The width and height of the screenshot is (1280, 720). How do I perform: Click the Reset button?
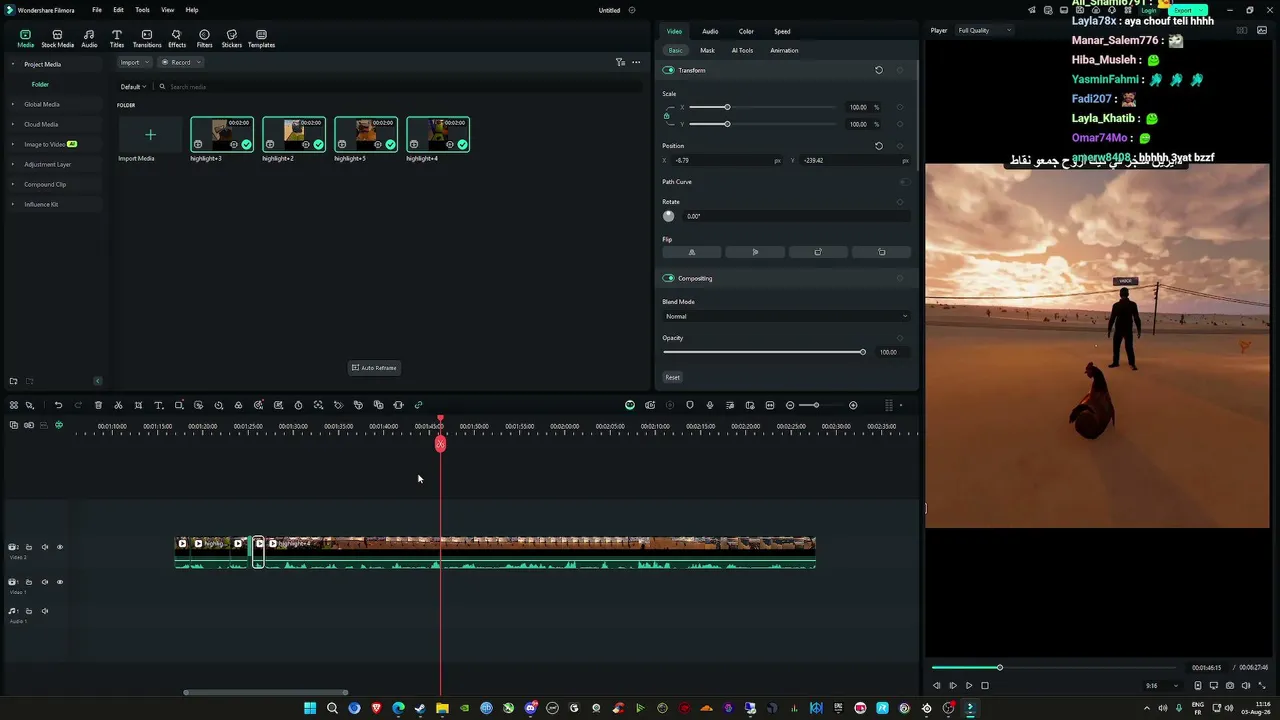pos(673,377)
